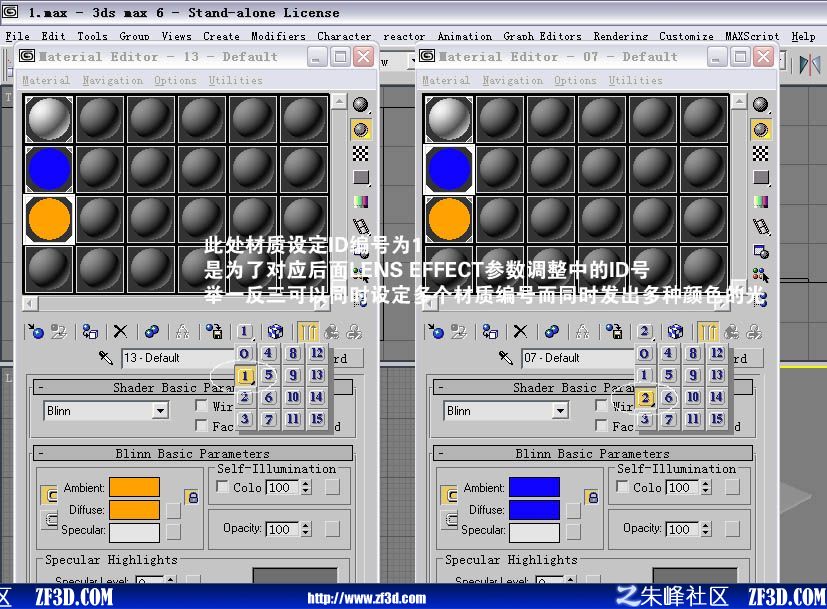Click Opacity spinner arrows in left editor
Screen dimensions: 827x609
point(306,529)
